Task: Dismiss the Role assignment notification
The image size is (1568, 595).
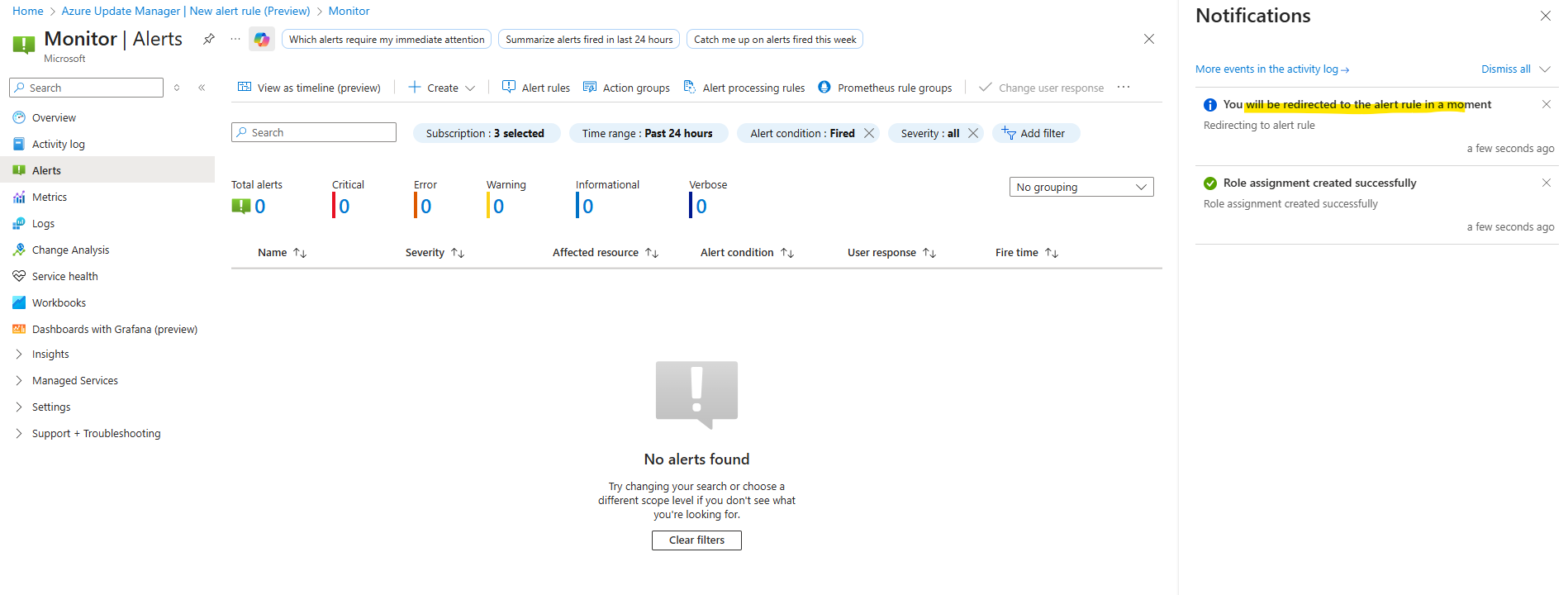Action: coord(1547,183)
